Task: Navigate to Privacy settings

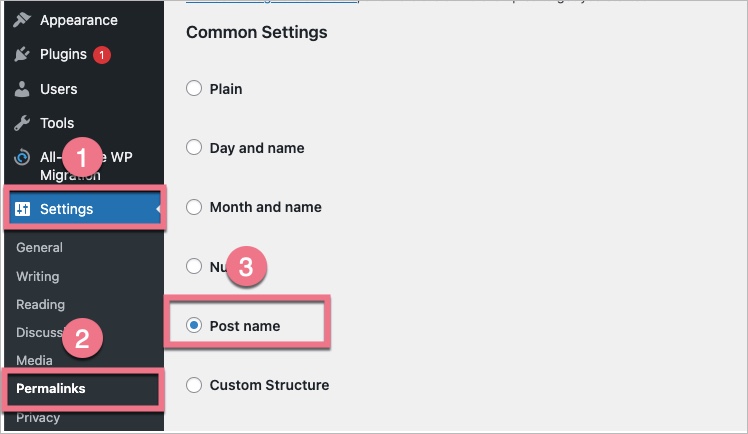Action: (38, 417)
